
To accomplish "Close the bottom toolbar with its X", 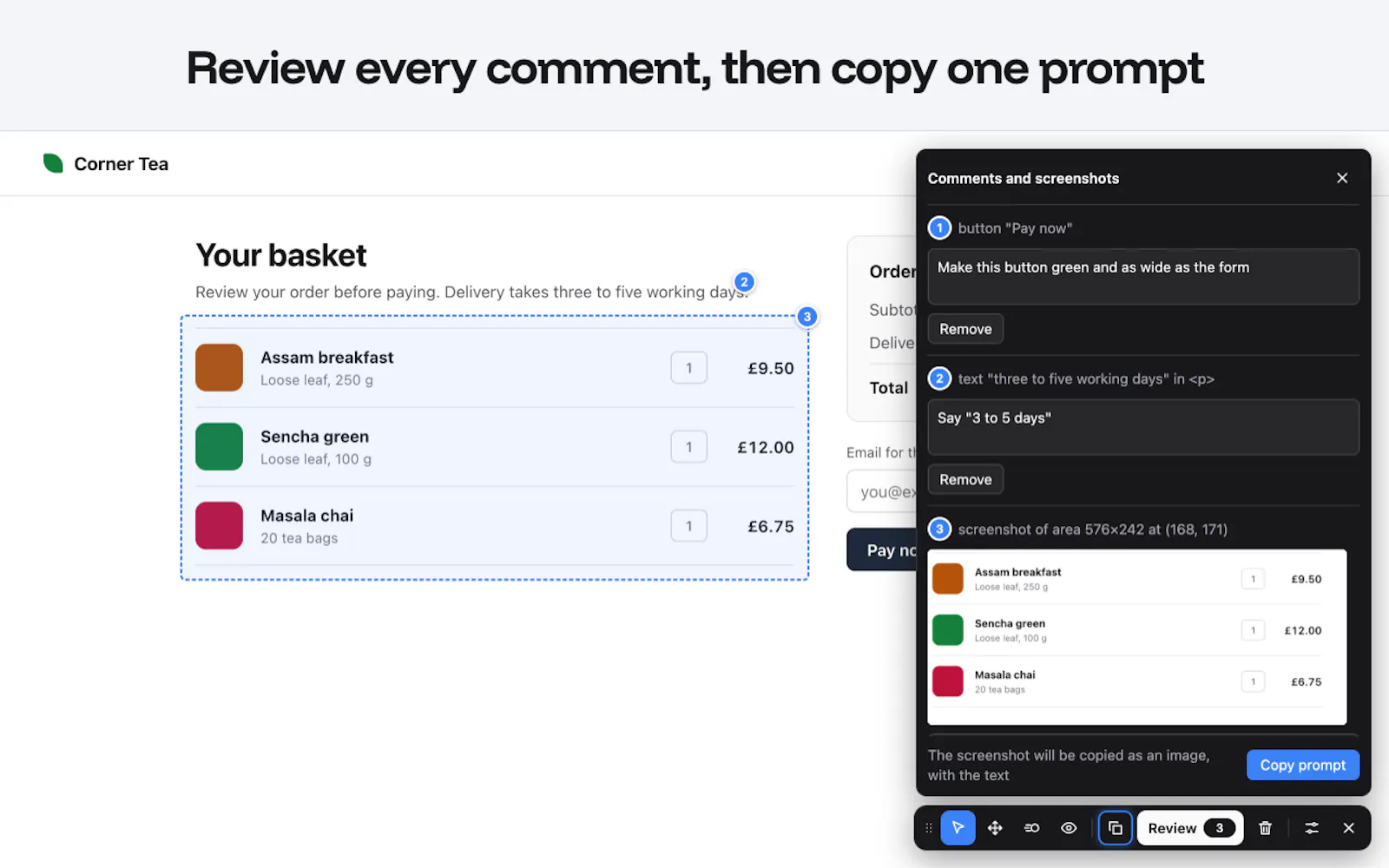I will pos(1348,828).
